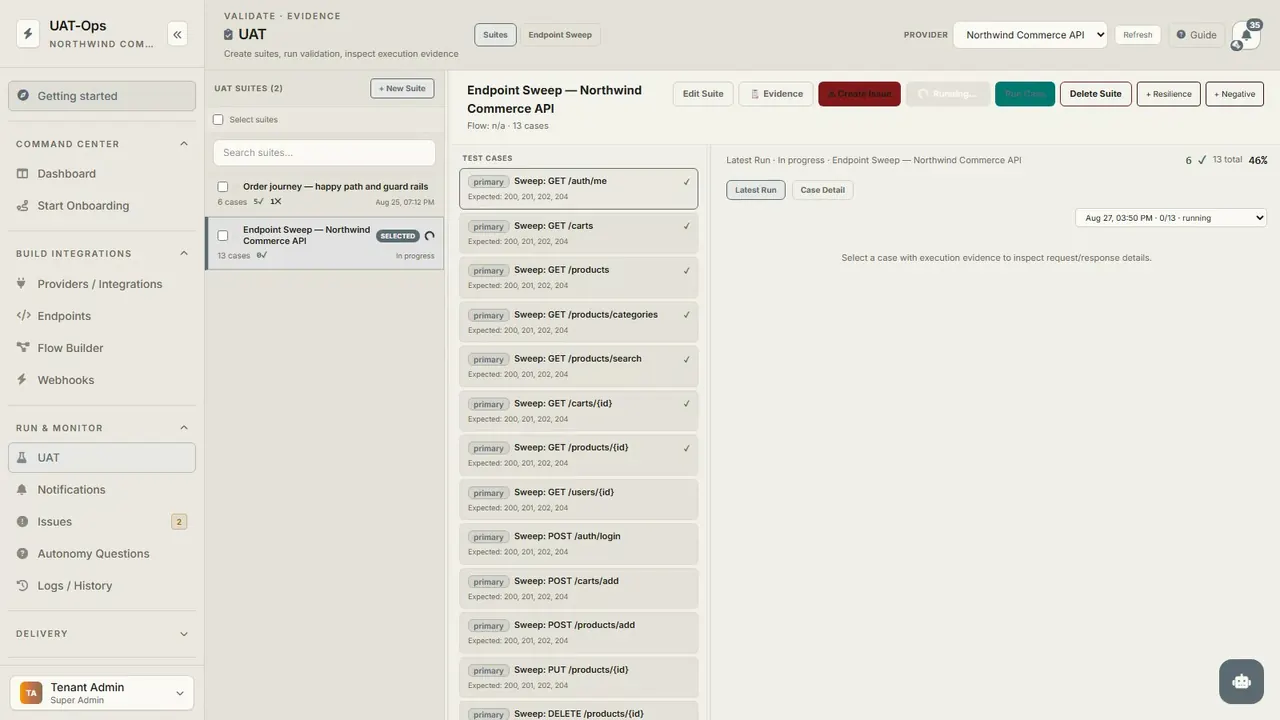Click the Dashboard icon in sidebar

(x=23, y=174)
